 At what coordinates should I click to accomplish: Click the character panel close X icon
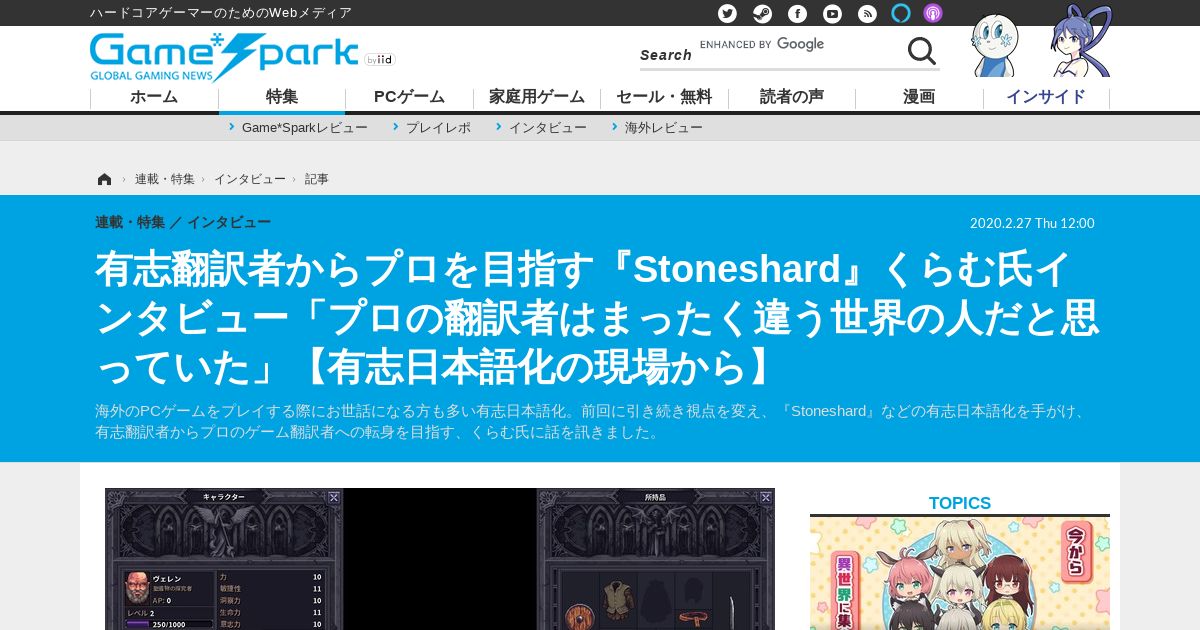[x=333, y=496]
